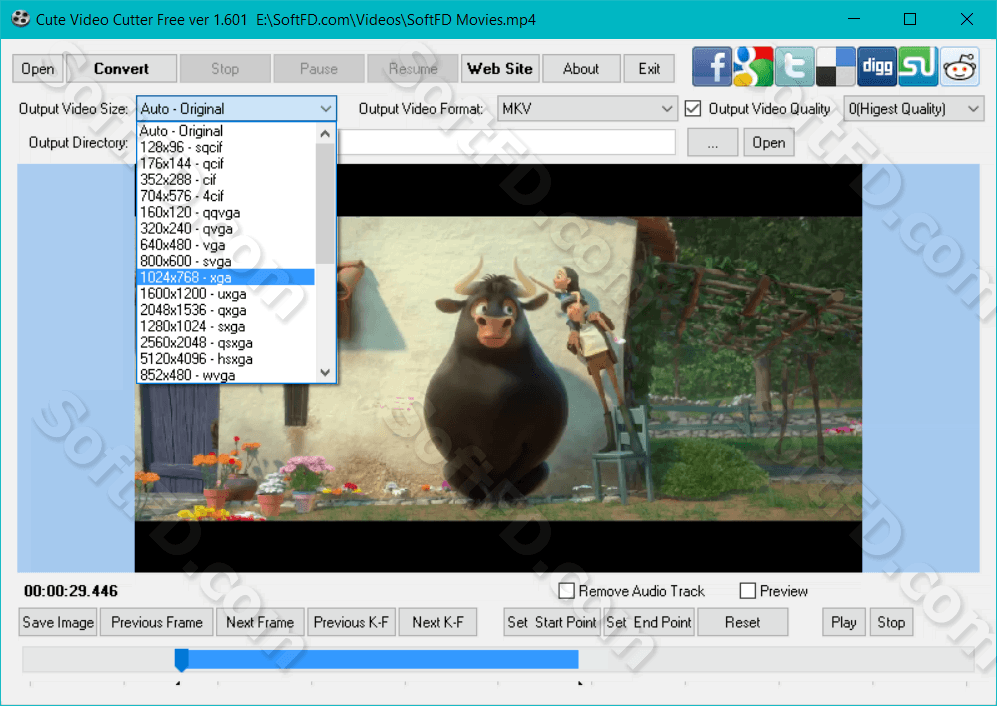997x706 pixels.
Task: Select 640x480 - vga size
Action: (x=226, y=245)
